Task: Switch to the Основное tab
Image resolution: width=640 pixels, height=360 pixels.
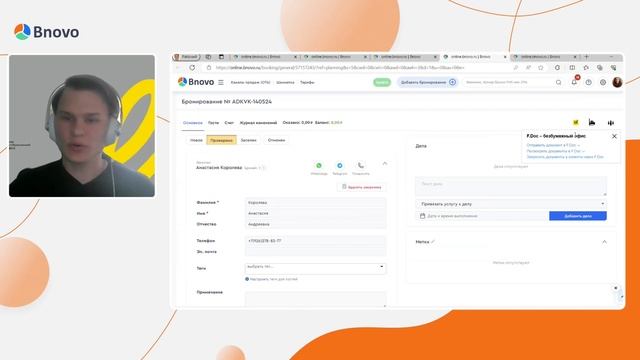Action: 193,122
